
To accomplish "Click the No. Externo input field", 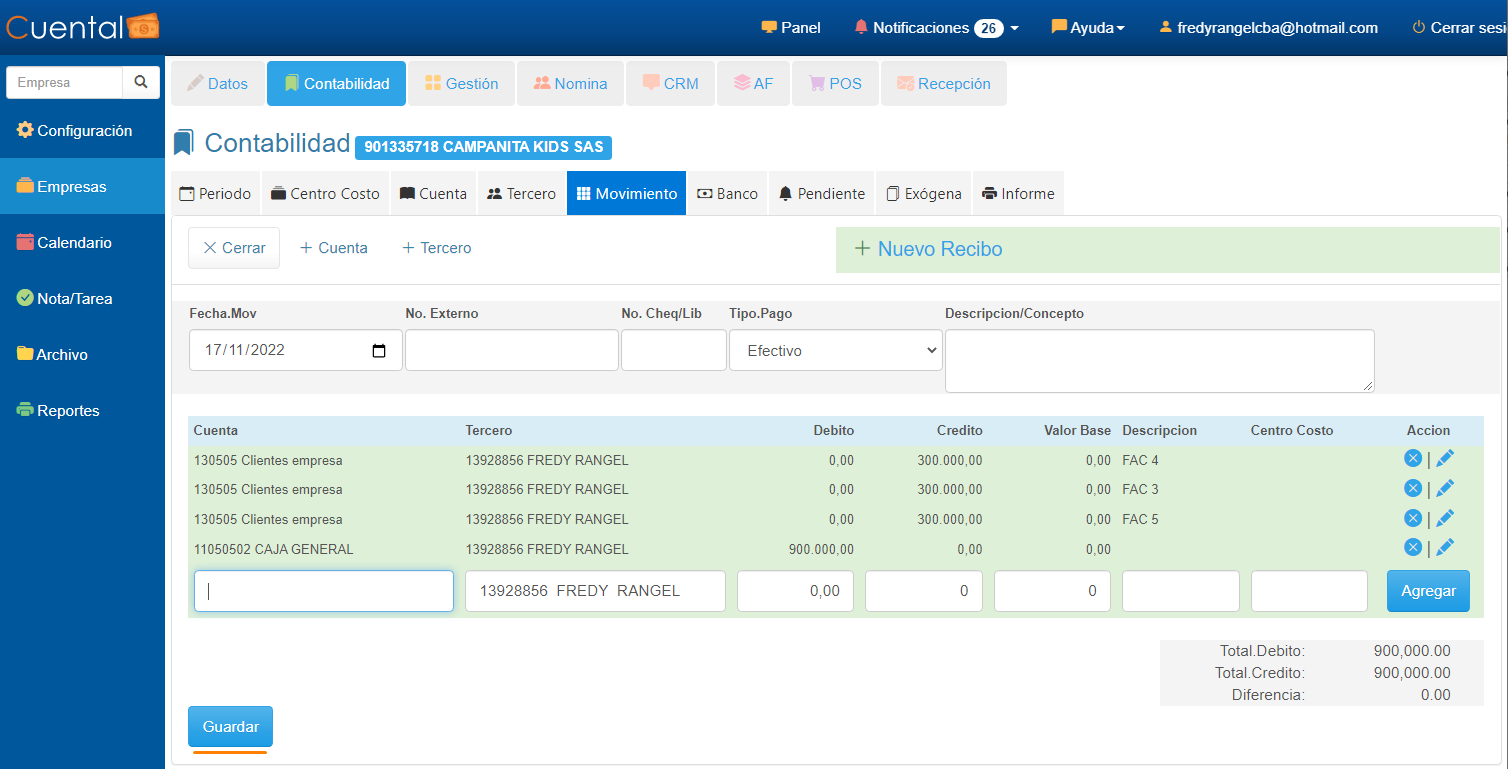I will (512, 351).
